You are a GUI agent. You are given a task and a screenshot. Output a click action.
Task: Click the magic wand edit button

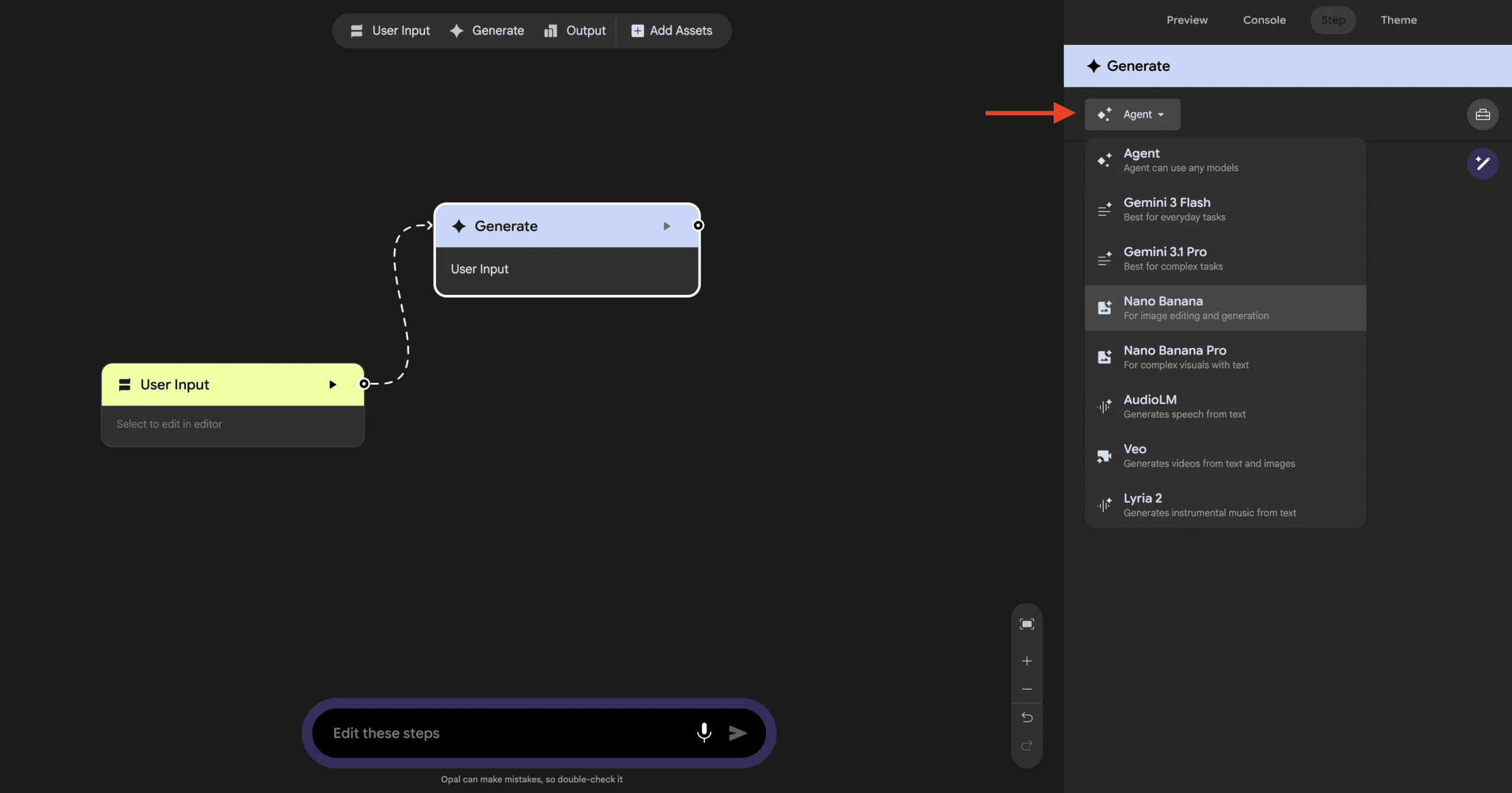1482,164
